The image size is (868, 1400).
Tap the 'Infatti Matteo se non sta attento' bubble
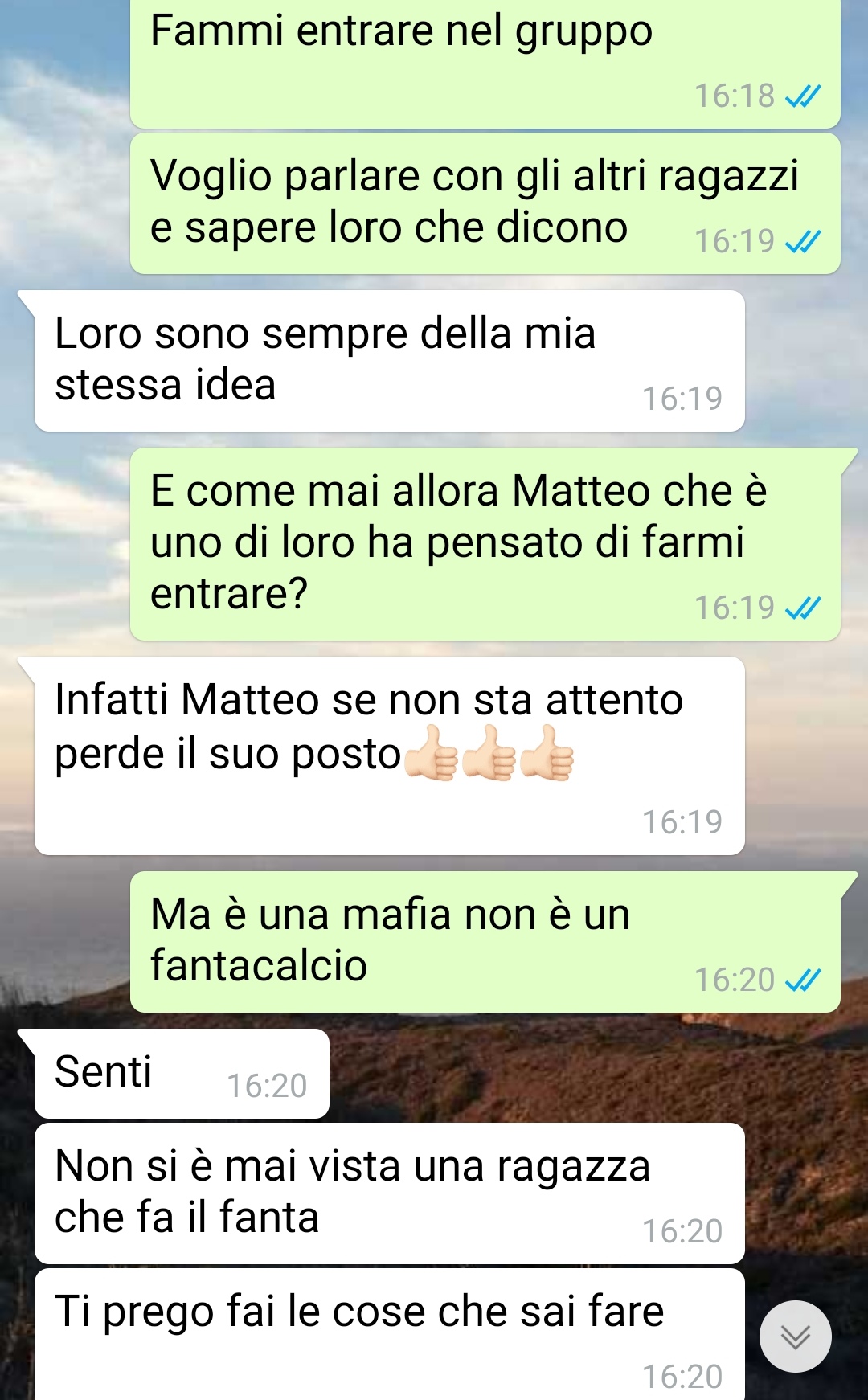point(389,755)
